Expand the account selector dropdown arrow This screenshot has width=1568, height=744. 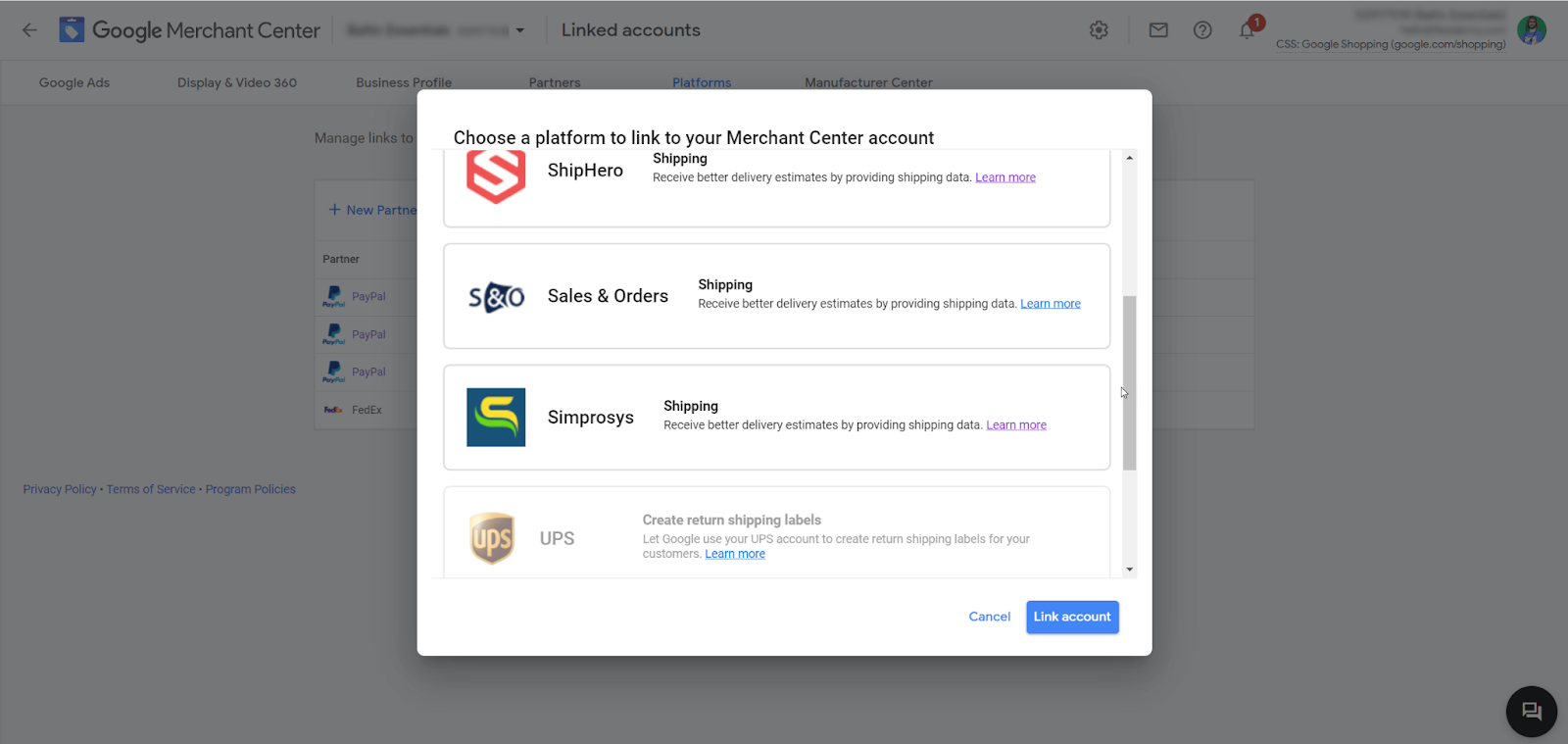tap(520, 30)
